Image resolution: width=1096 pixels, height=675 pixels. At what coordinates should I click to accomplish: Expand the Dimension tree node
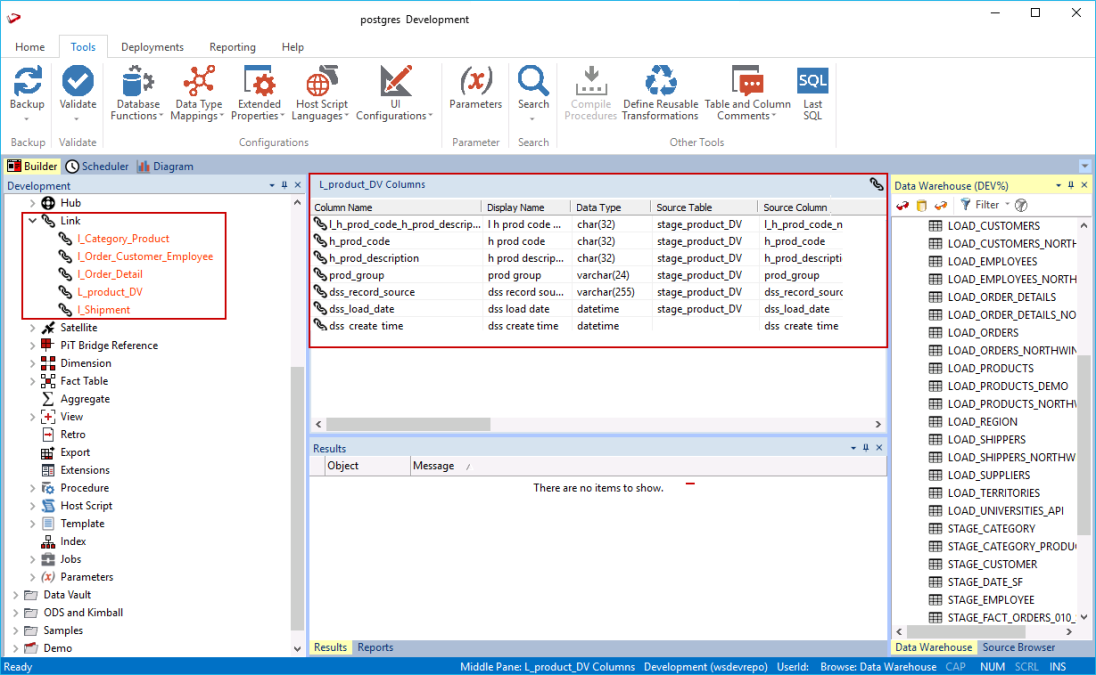tap(32, 363)
